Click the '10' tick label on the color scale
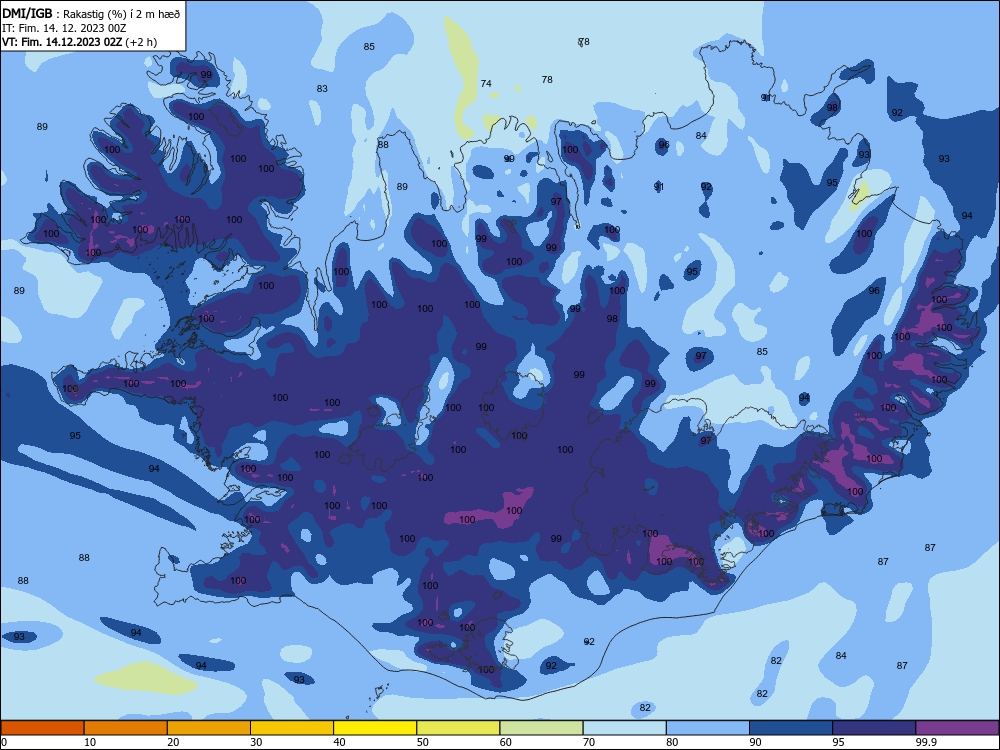The image size is (1000, 750). point(90,742)
